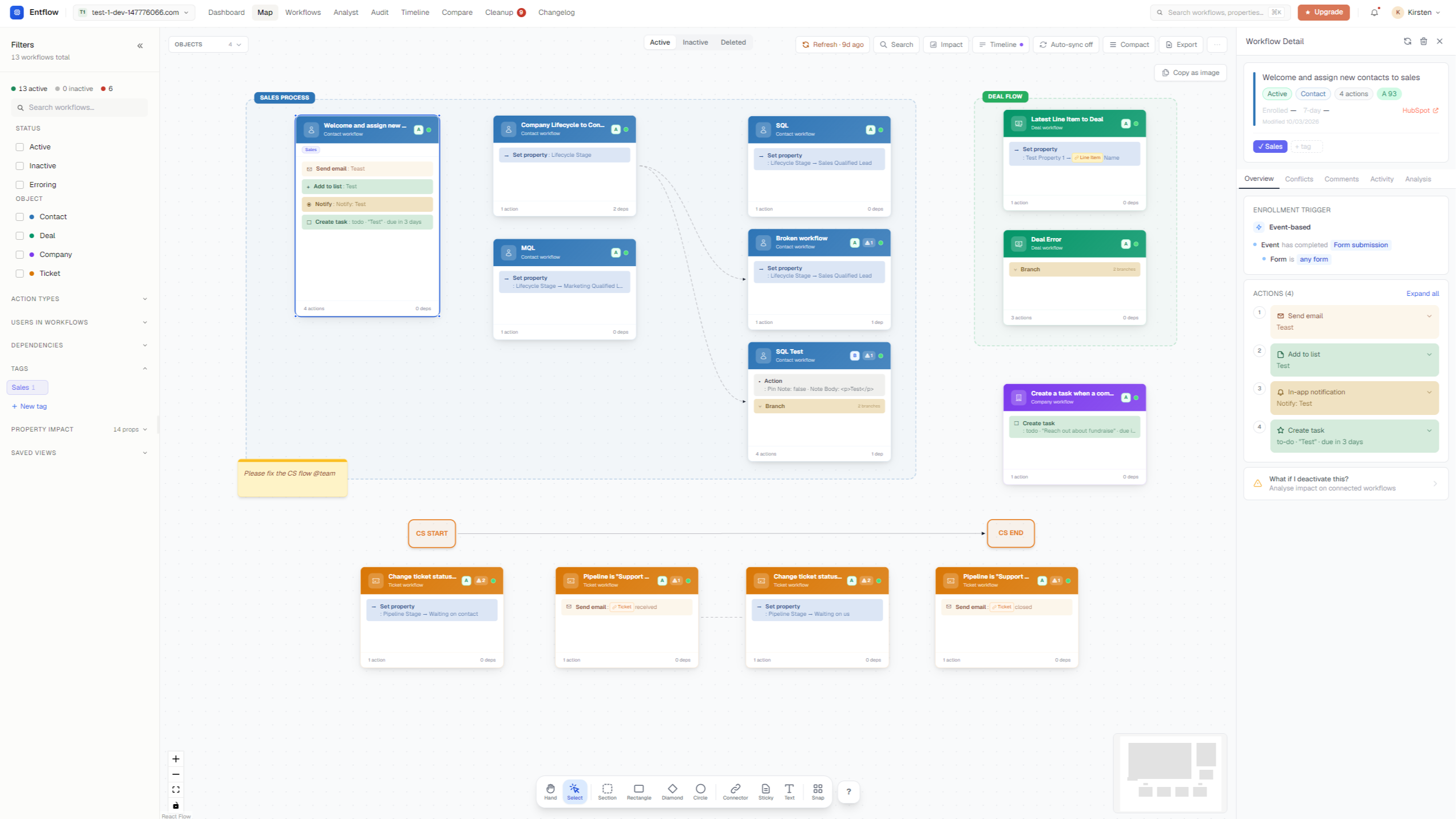Screen dimensions: 1456x819
Task: Collapse the Tags section
Action: click(x=80, y=369)
